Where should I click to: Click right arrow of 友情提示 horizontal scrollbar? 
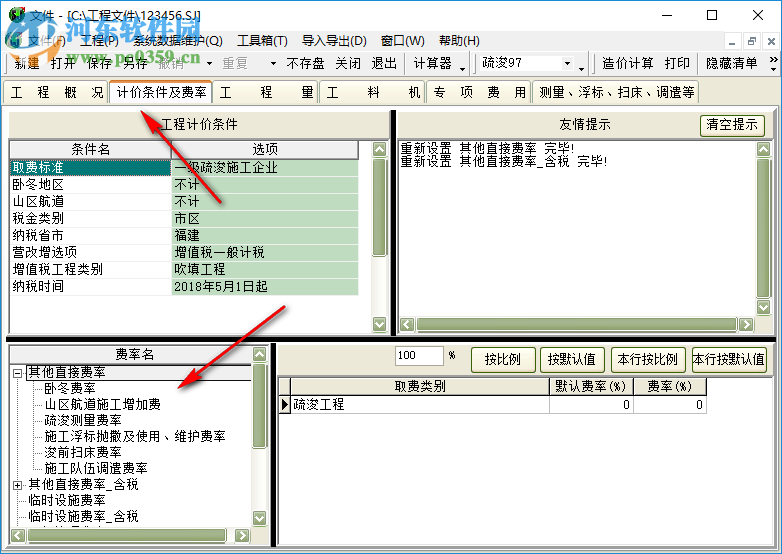pyautogui.click(x=746, y=325)
